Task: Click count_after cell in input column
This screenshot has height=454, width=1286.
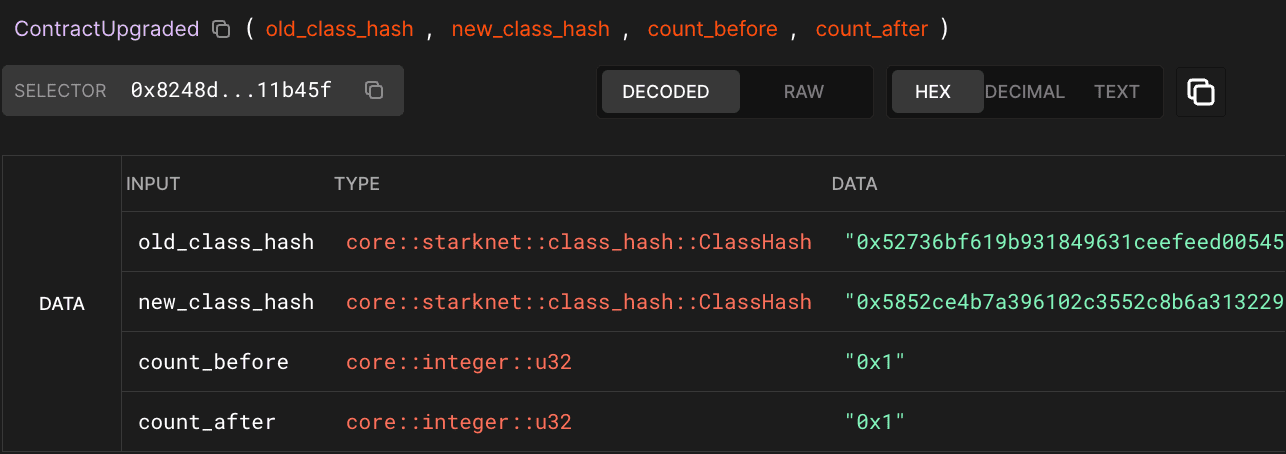Action: click(207, 422)
